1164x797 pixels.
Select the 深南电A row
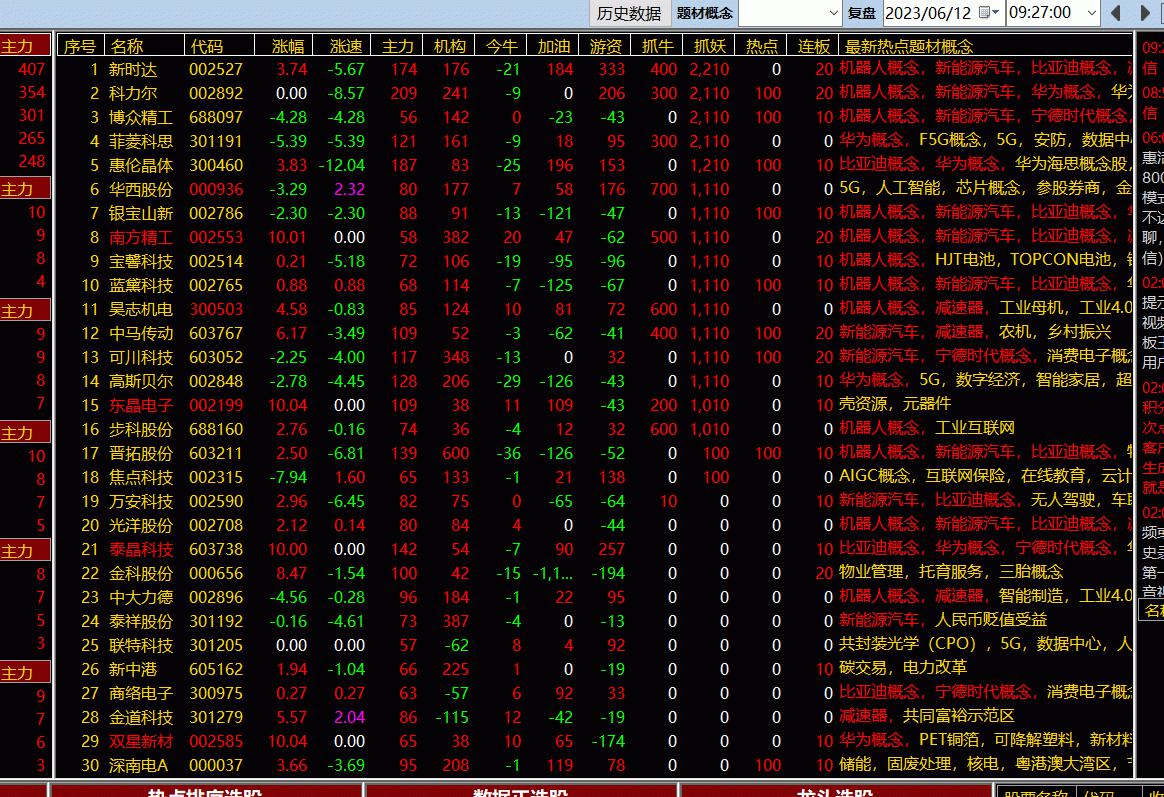tap(595, 765)
